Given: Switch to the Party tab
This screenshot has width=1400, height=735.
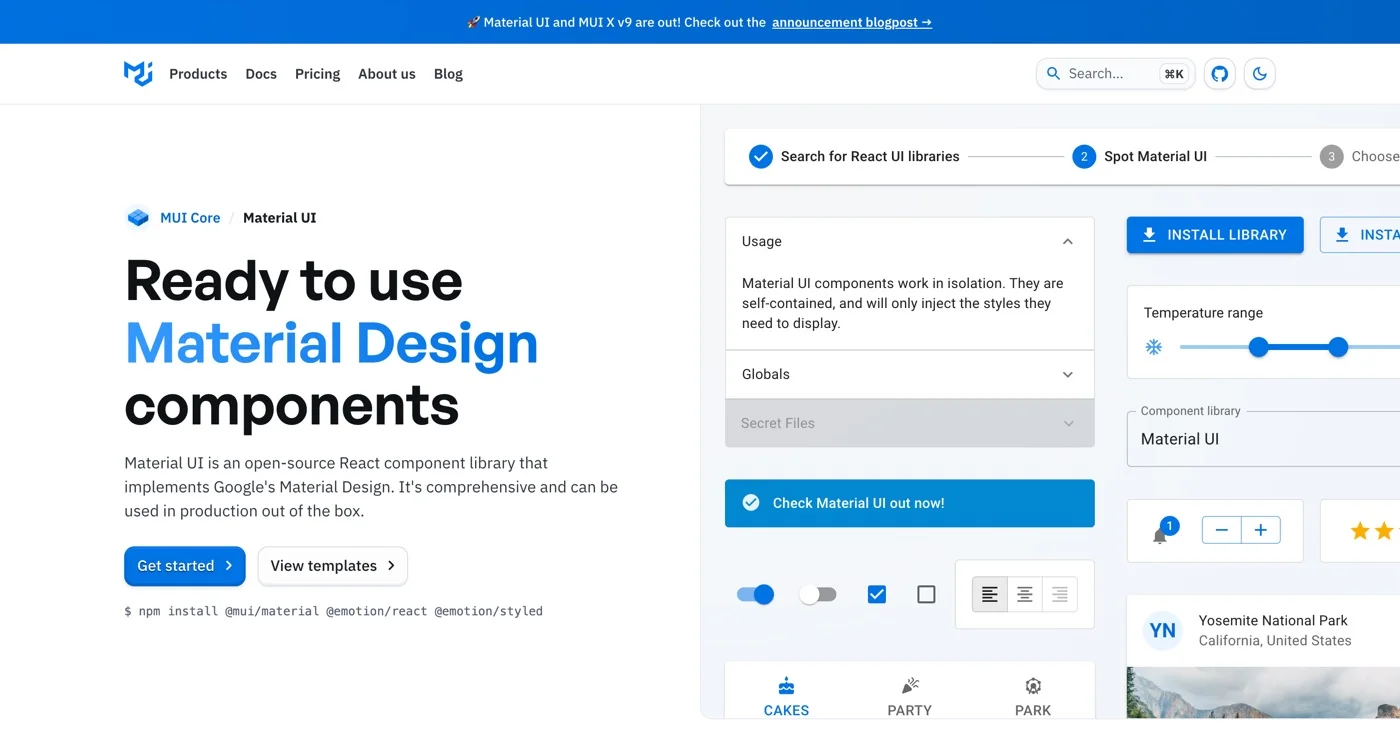Looking at the screenshot, I should click(x=909, y=696).
